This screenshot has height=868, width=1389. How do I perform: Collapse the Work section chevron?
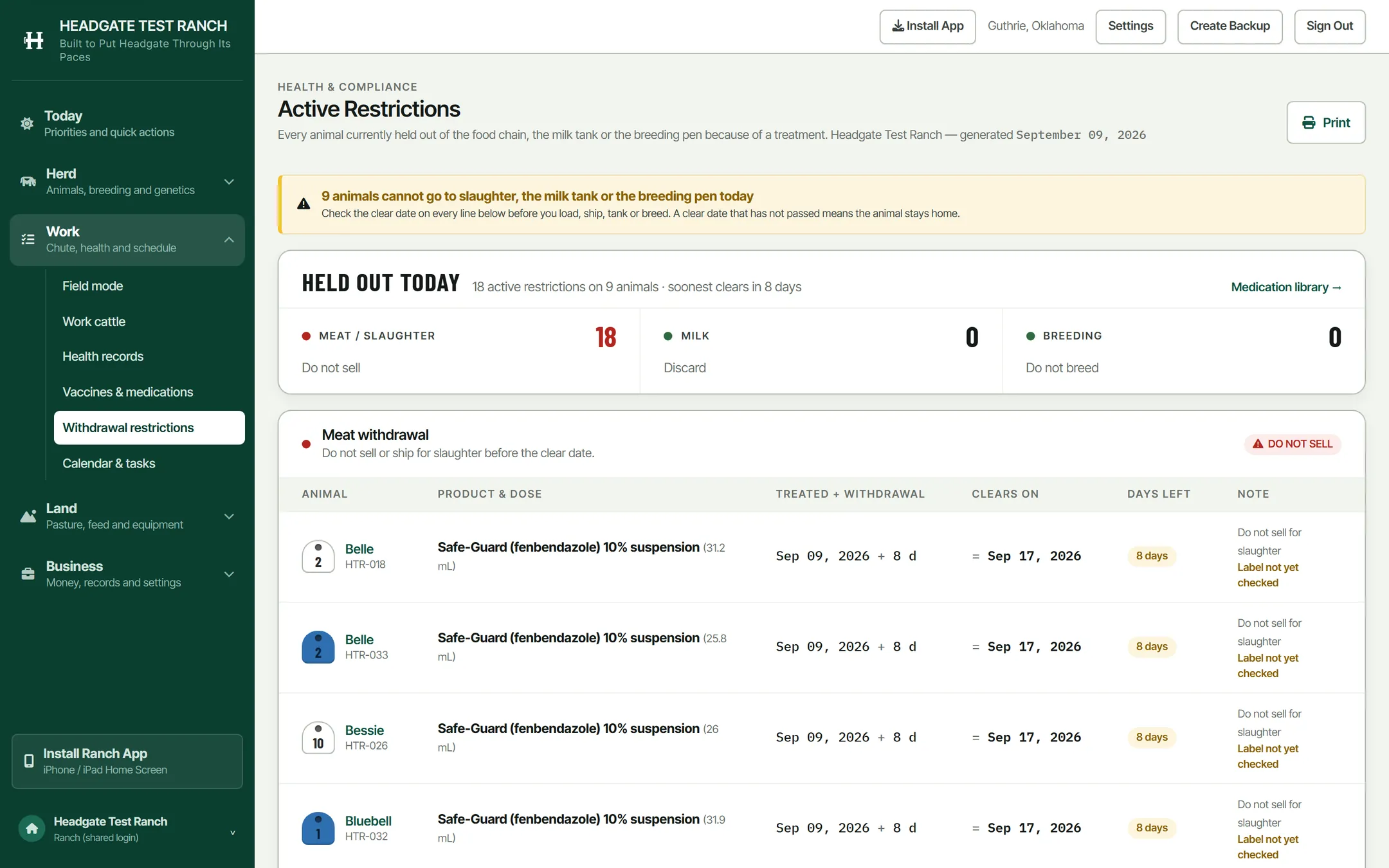229,240
